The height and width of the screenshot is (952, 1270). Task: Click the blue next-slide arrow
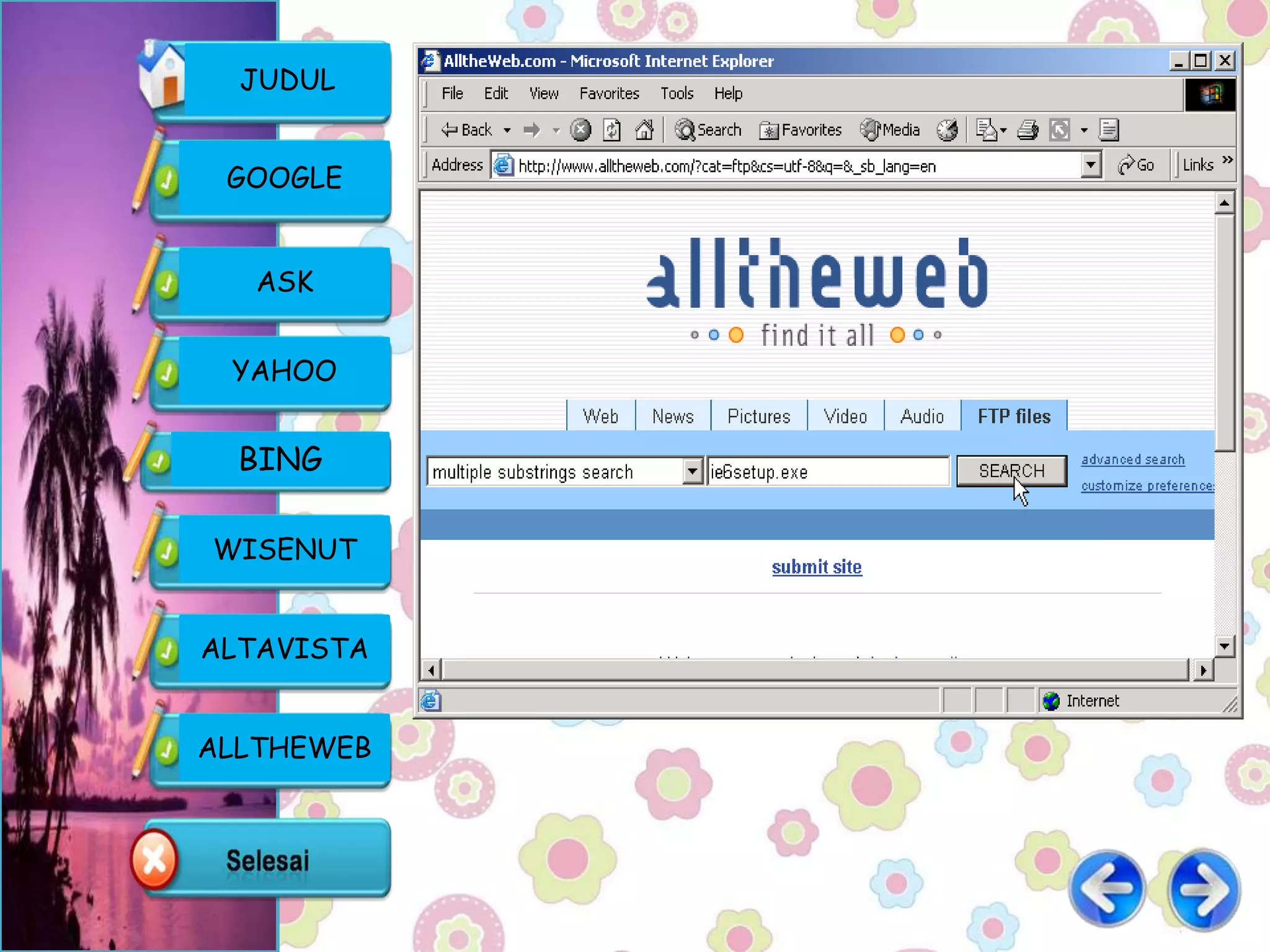1203,890
